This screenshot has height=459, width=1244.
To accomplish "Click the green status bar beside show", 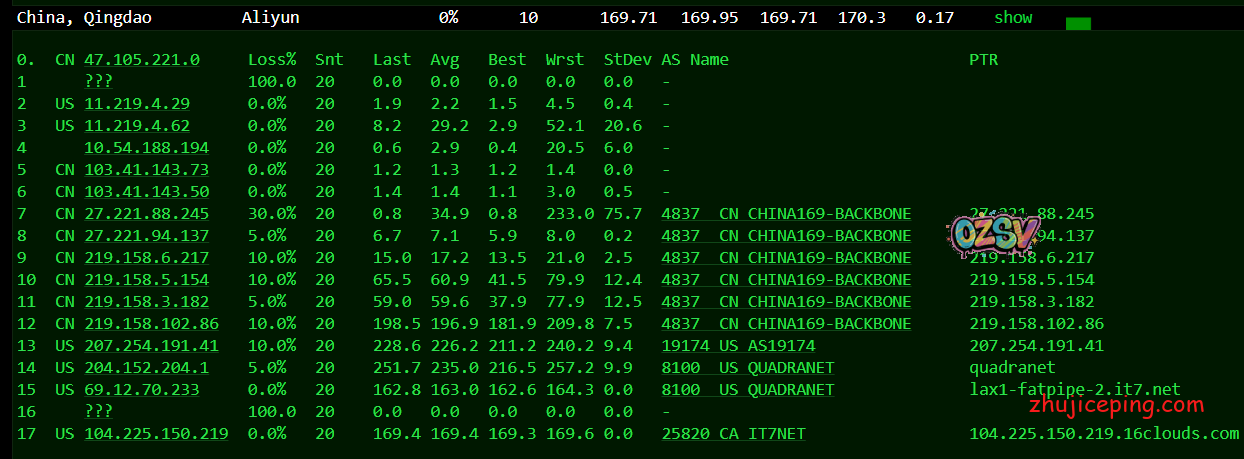I will click(1078, 23).
